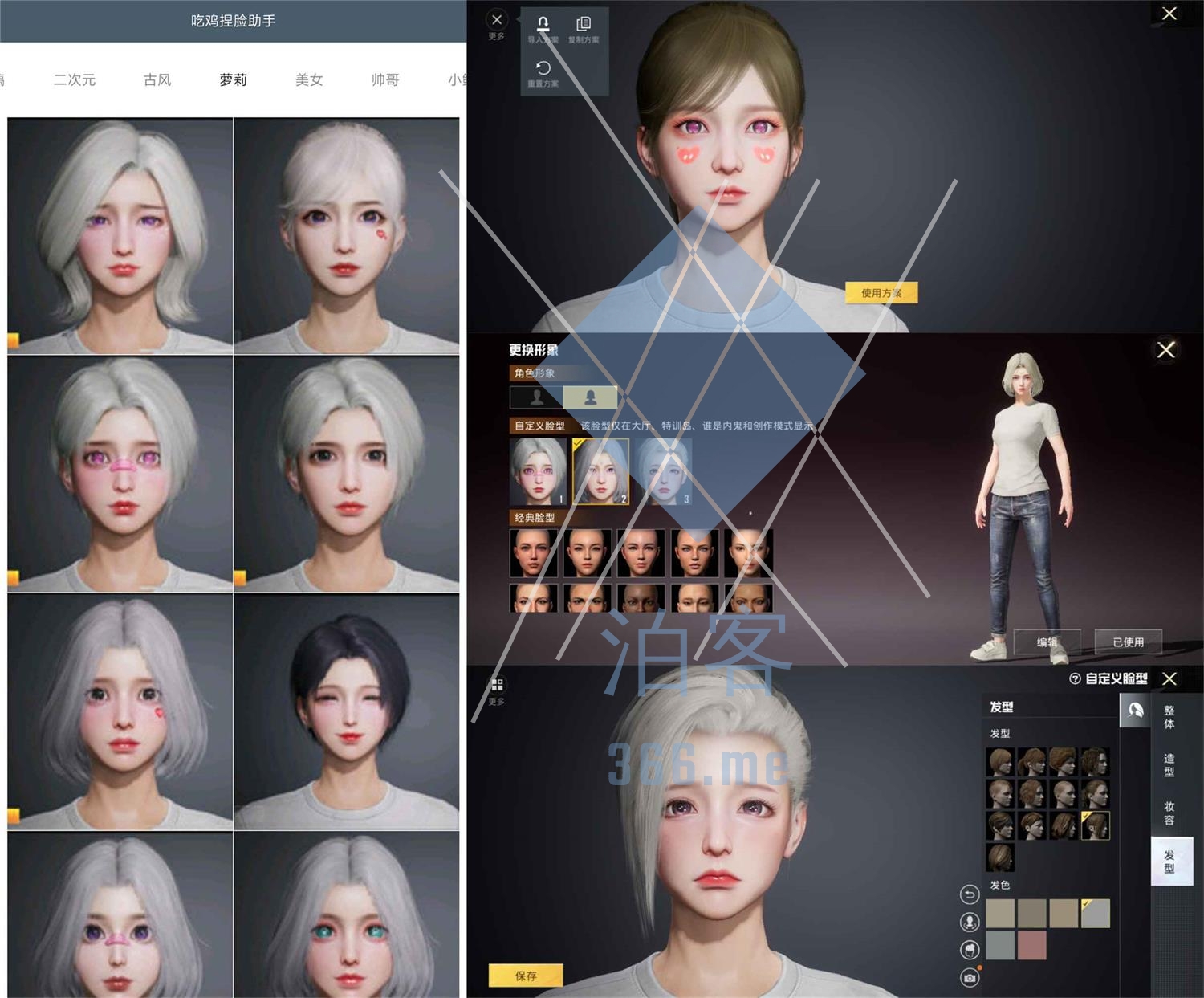Click the yellow 使用方案 button

881,293
